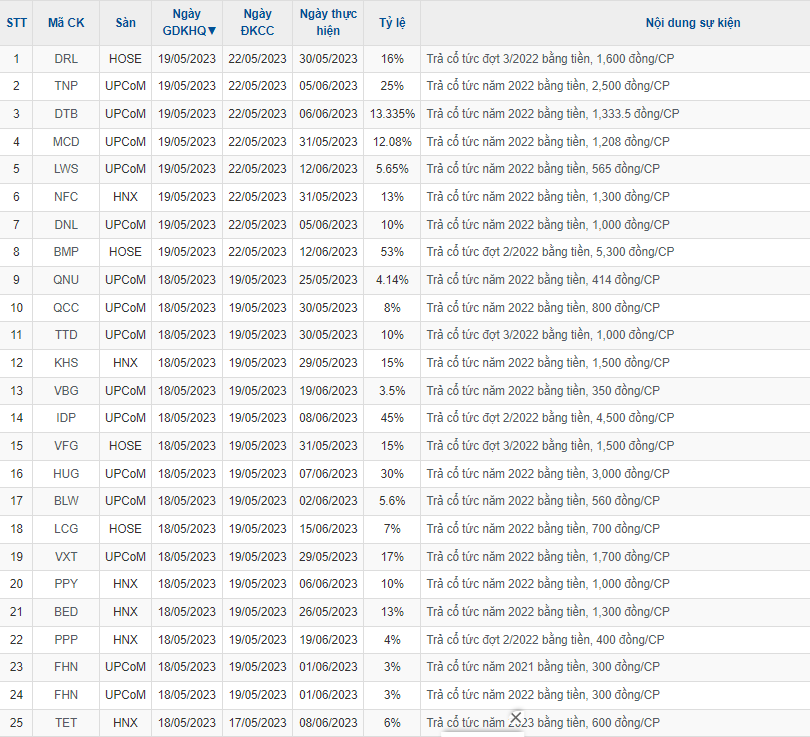This screenshot has height=737, width=810.
Task: Click the PPP dividend event description
Action: (x=545, y=639)
